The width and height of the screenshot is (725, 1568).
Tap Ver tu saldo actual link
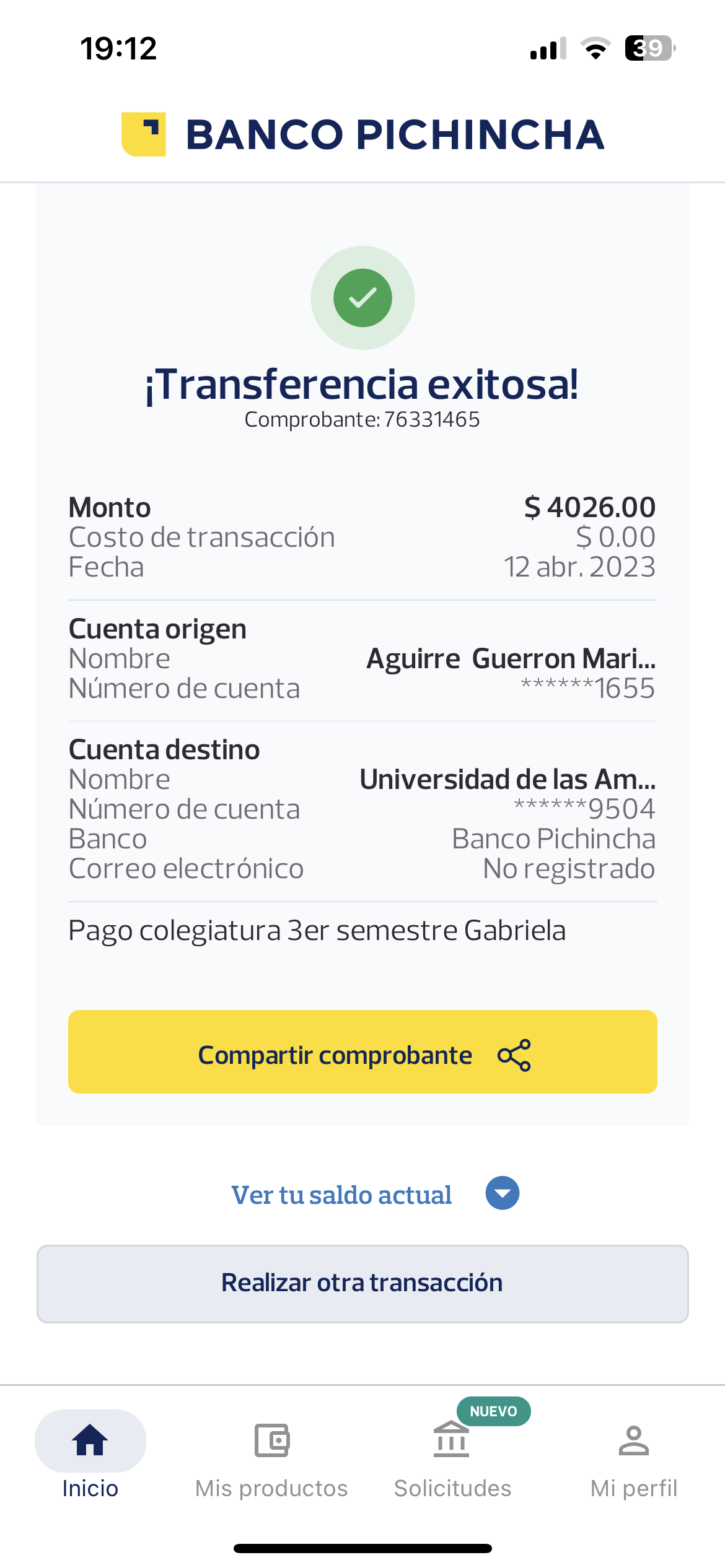(341, 1195)
